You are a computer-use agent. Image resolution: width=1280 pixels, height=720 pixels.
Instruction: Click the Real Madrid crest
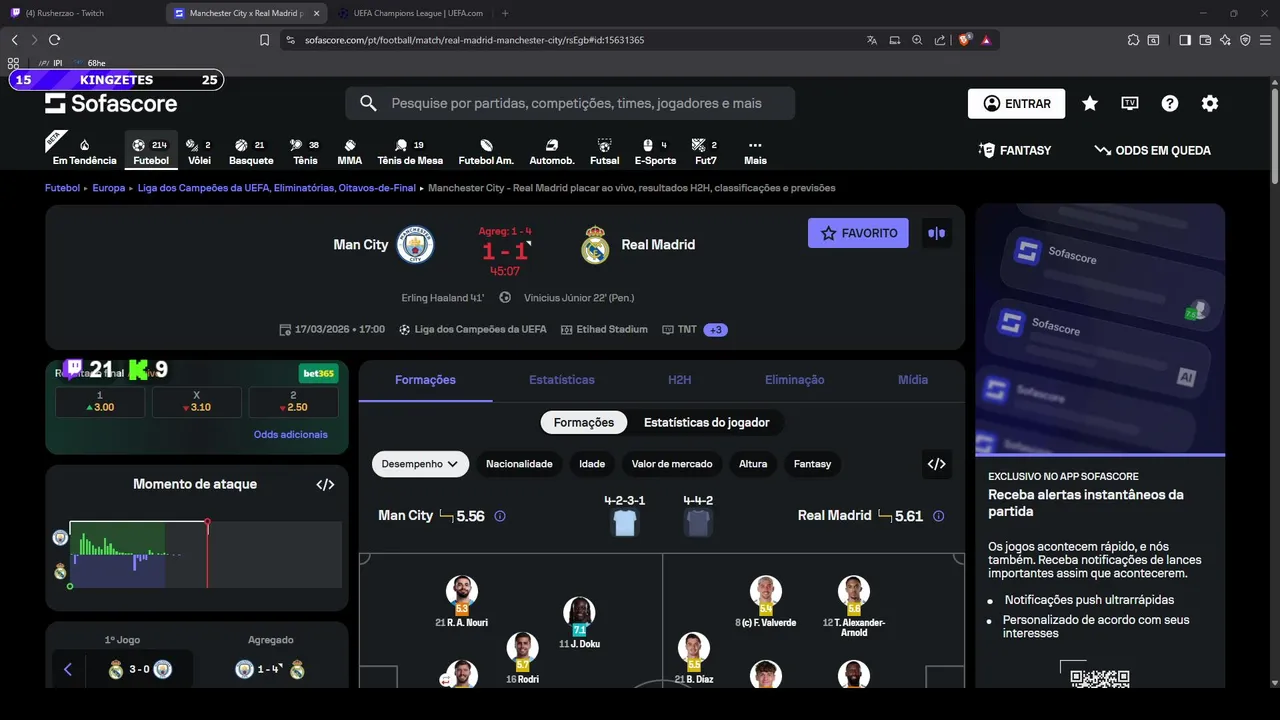(x=595, y=245)
